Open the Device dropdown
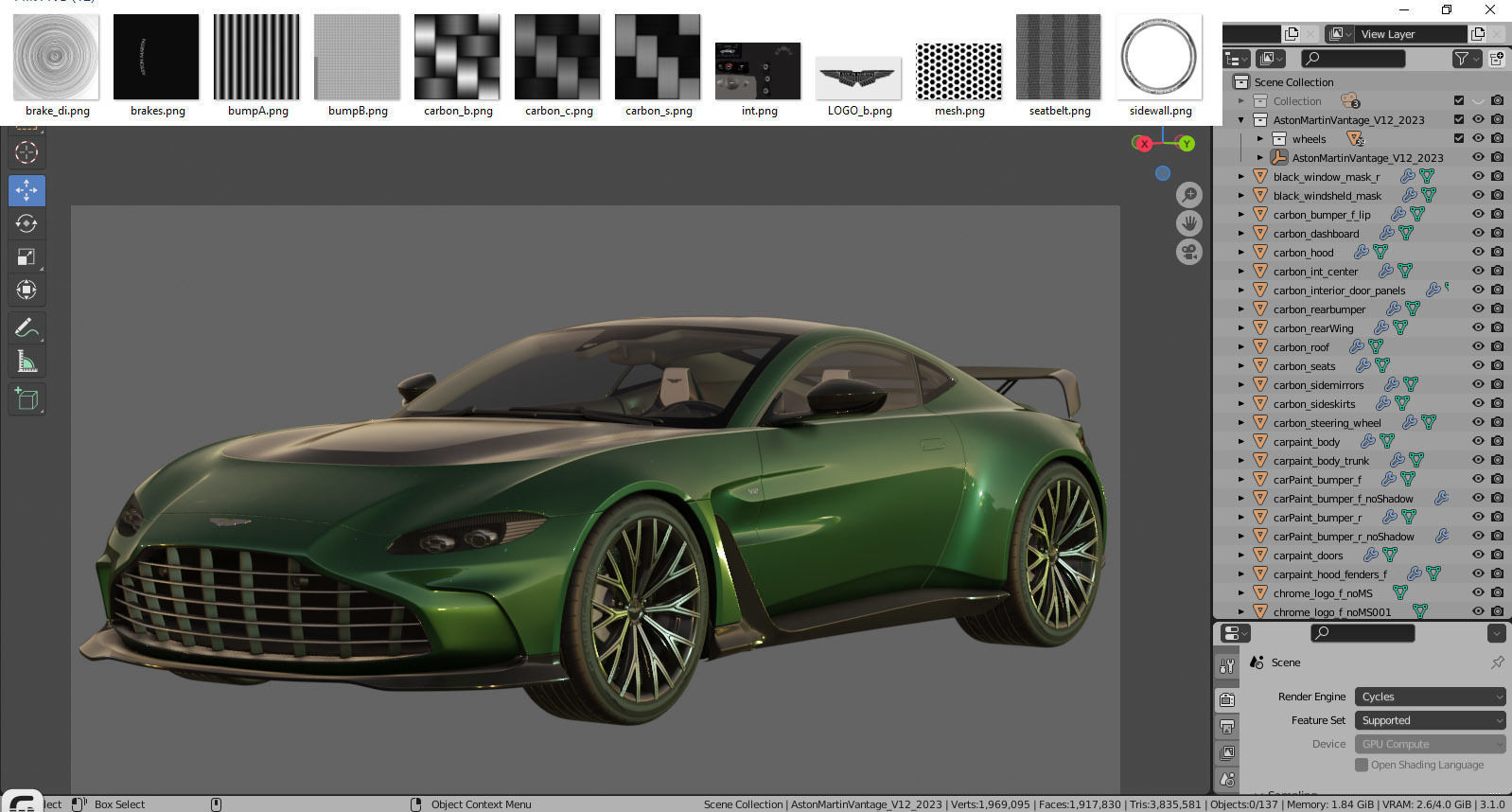The image size is (1512, 812). click(1430, 744)
